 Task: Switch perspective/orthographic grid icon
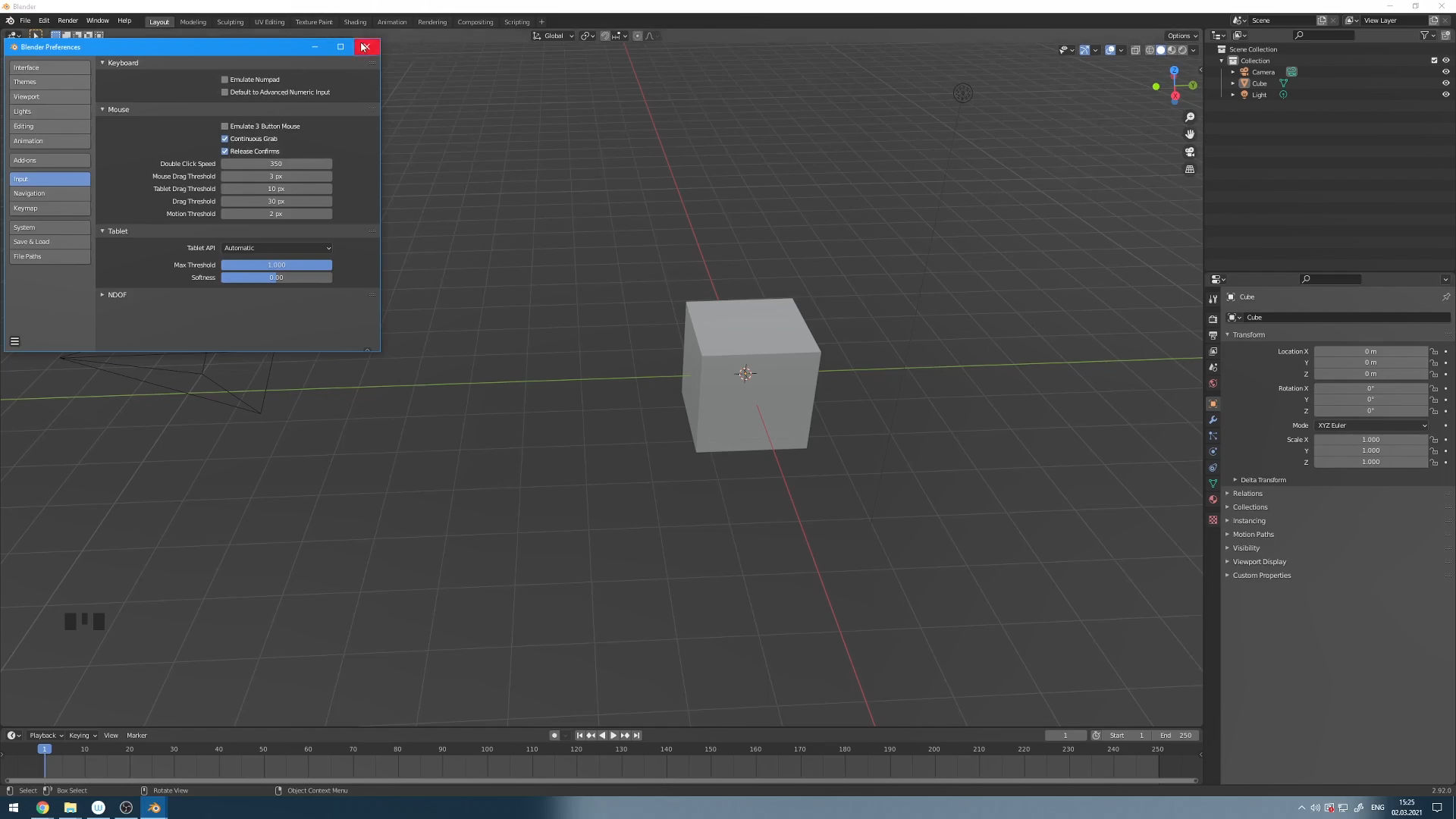point(1190,169)
